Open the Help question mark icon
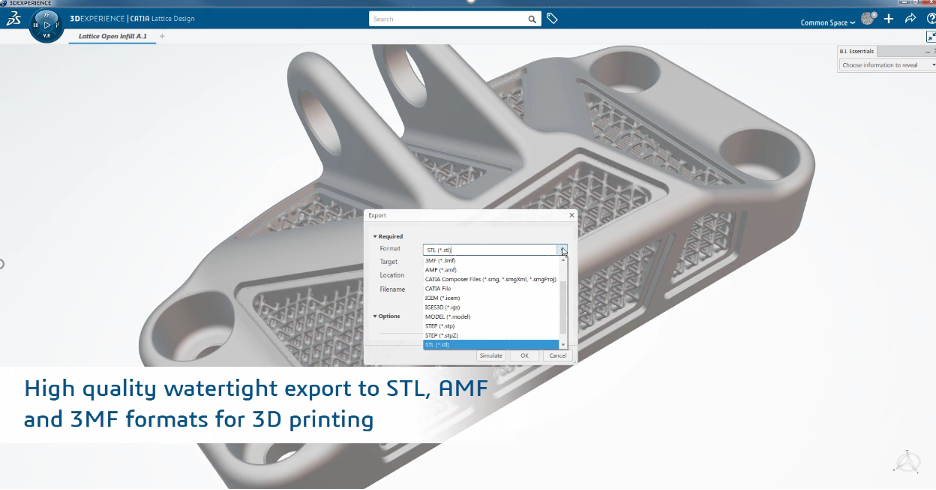This screenshot has width=936, height=490. pos(931,18)
